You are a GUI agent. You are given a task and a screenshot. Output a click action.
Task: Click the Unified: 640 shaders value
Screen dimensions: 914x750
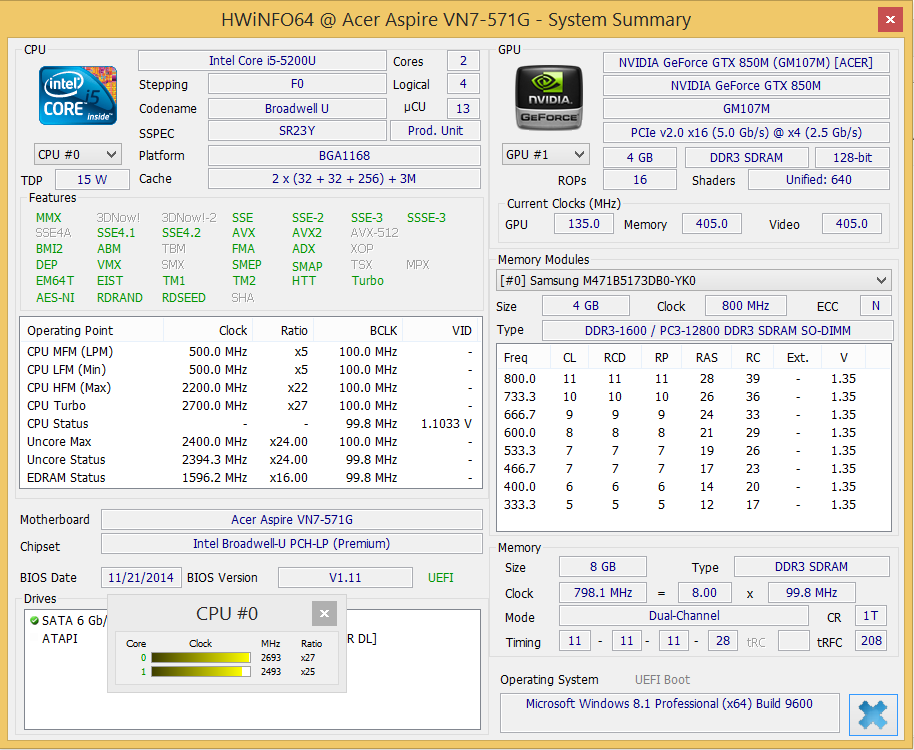[x=819, y=180]
